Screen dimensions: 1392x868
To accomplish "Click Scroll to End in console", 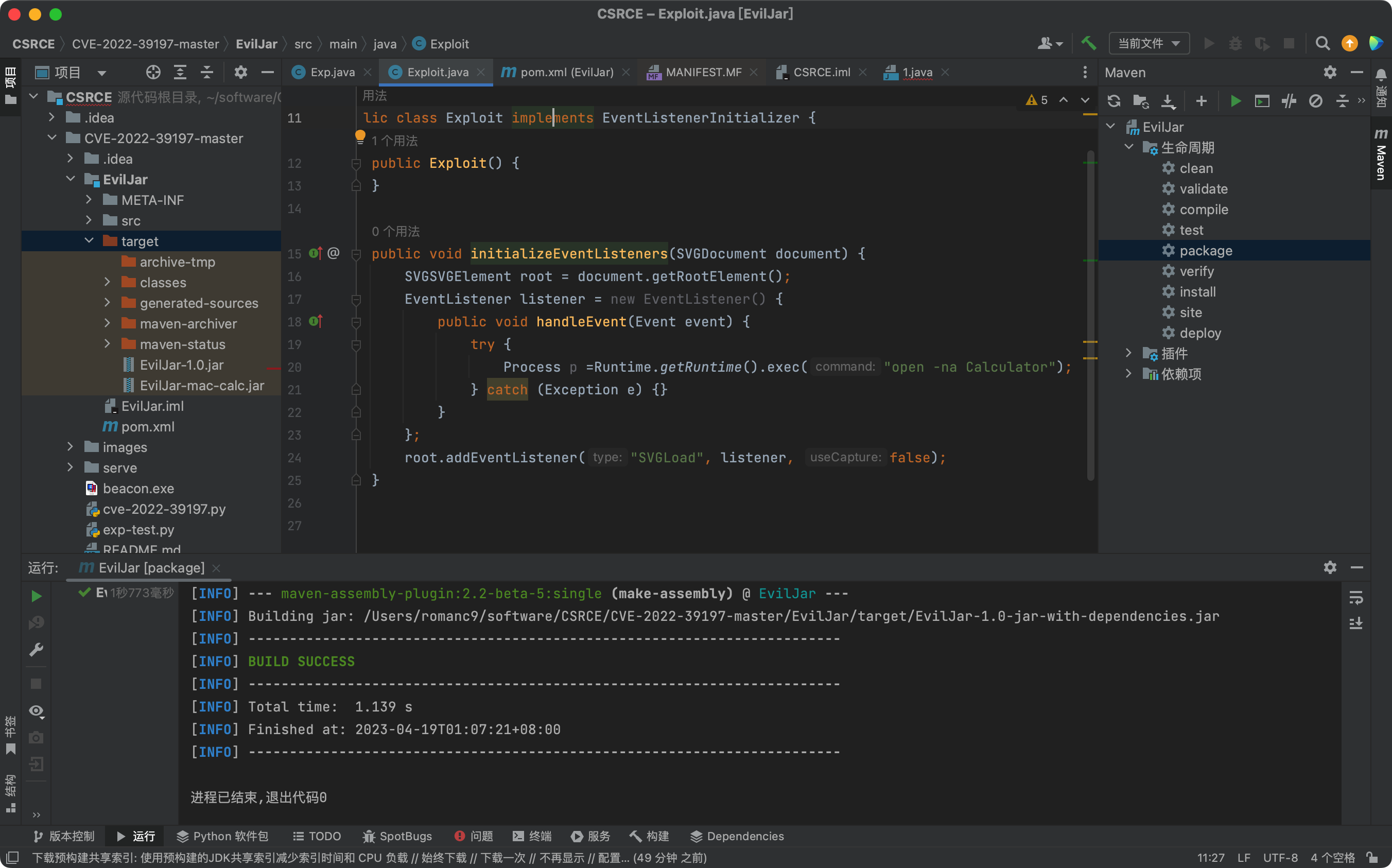I will [1356, 623].
